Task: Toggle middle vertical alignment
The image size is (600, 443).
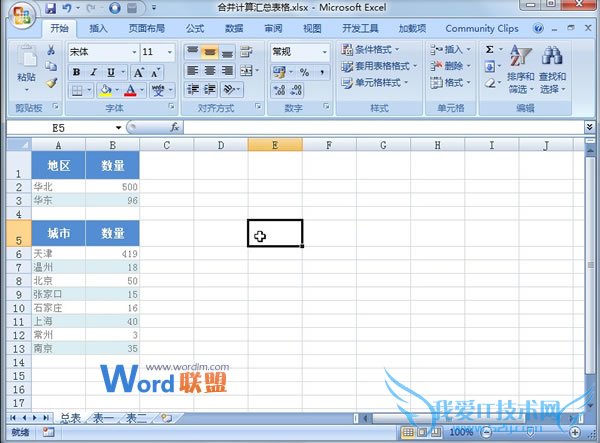Action: (210, 52)
